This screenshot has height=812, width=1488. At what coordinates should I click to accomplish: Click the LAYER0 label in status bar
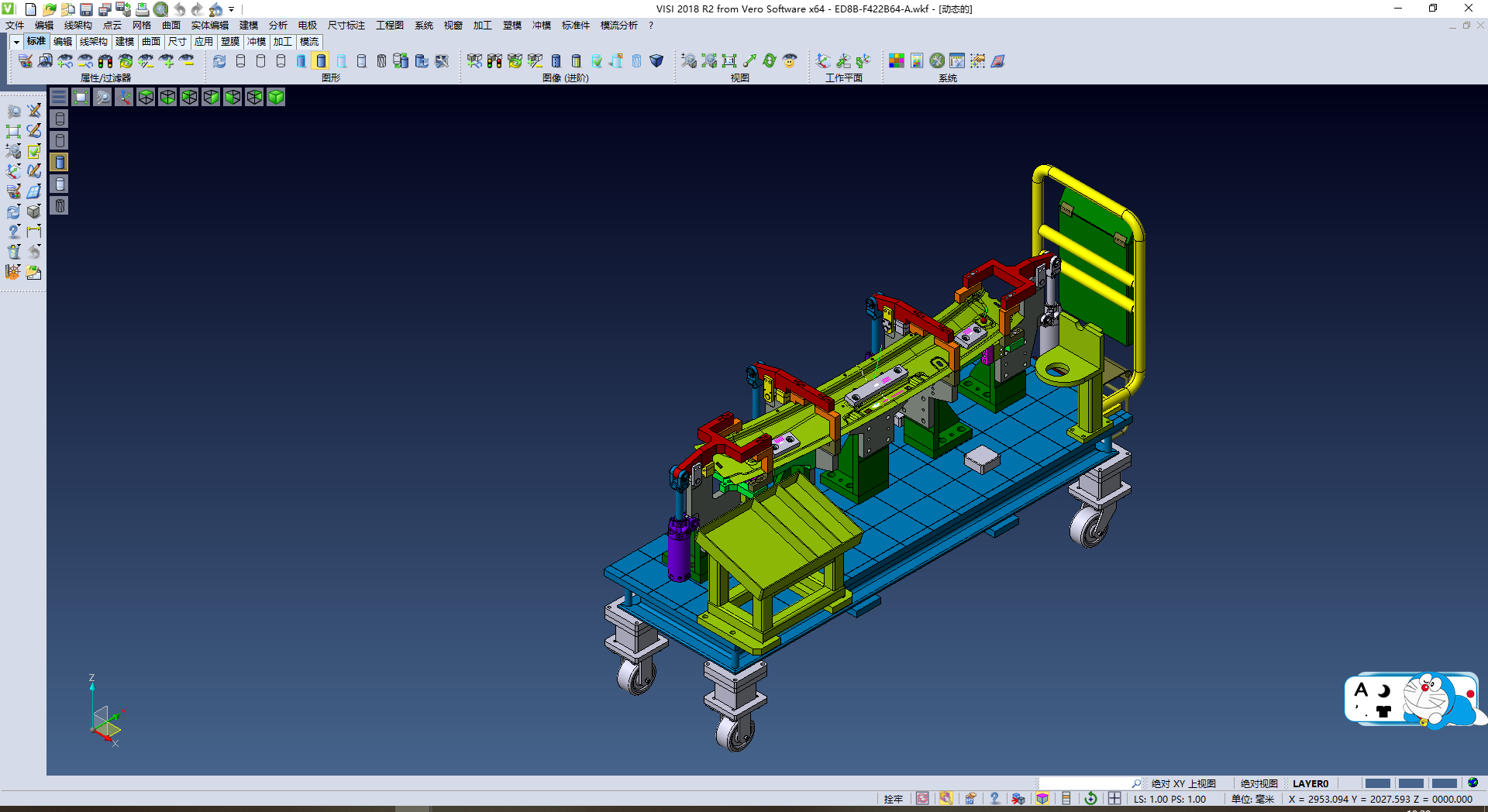[1310, 783]
